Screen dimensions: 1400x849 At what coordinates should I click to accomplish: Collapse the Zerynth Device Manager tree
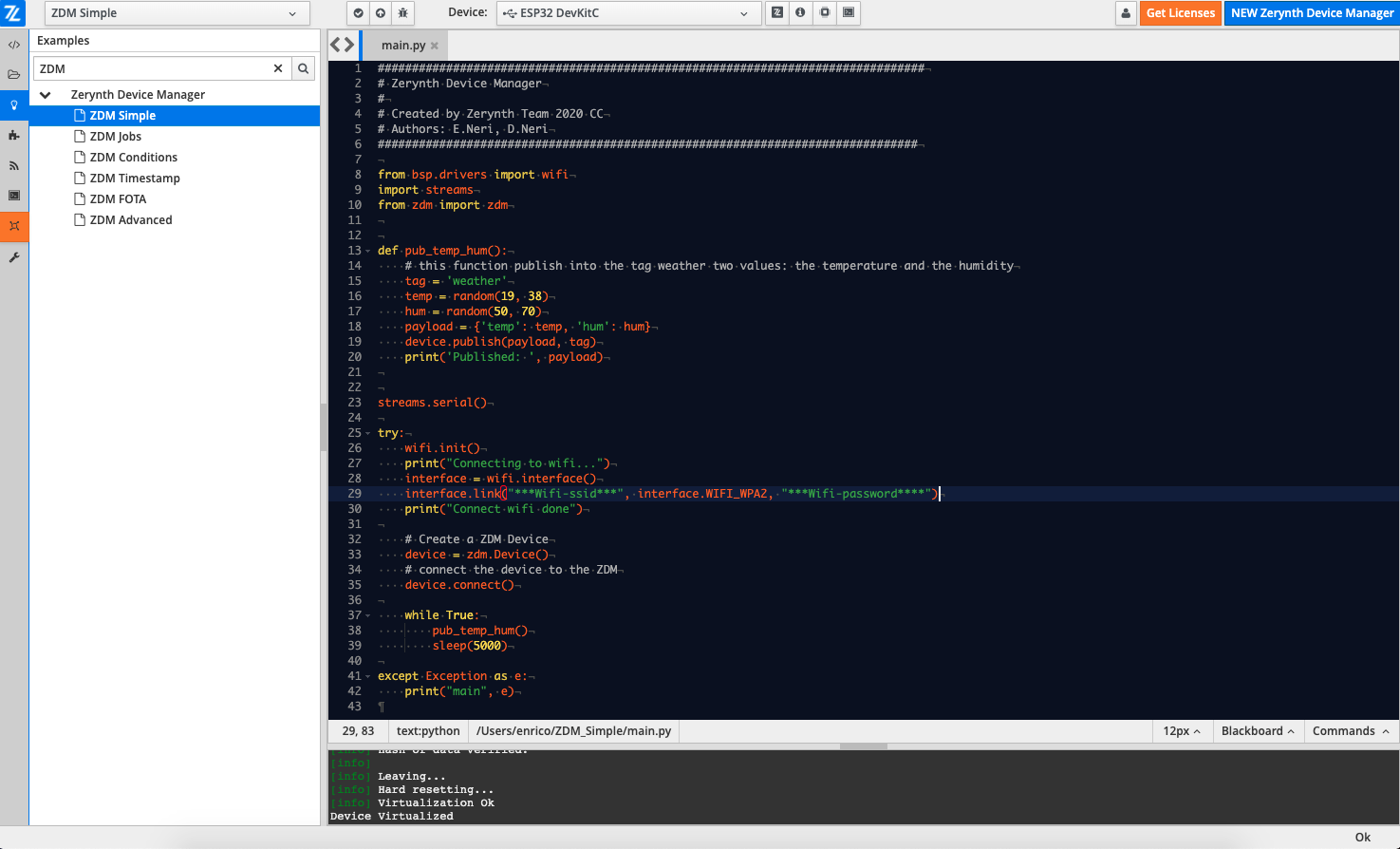(45, 95)
